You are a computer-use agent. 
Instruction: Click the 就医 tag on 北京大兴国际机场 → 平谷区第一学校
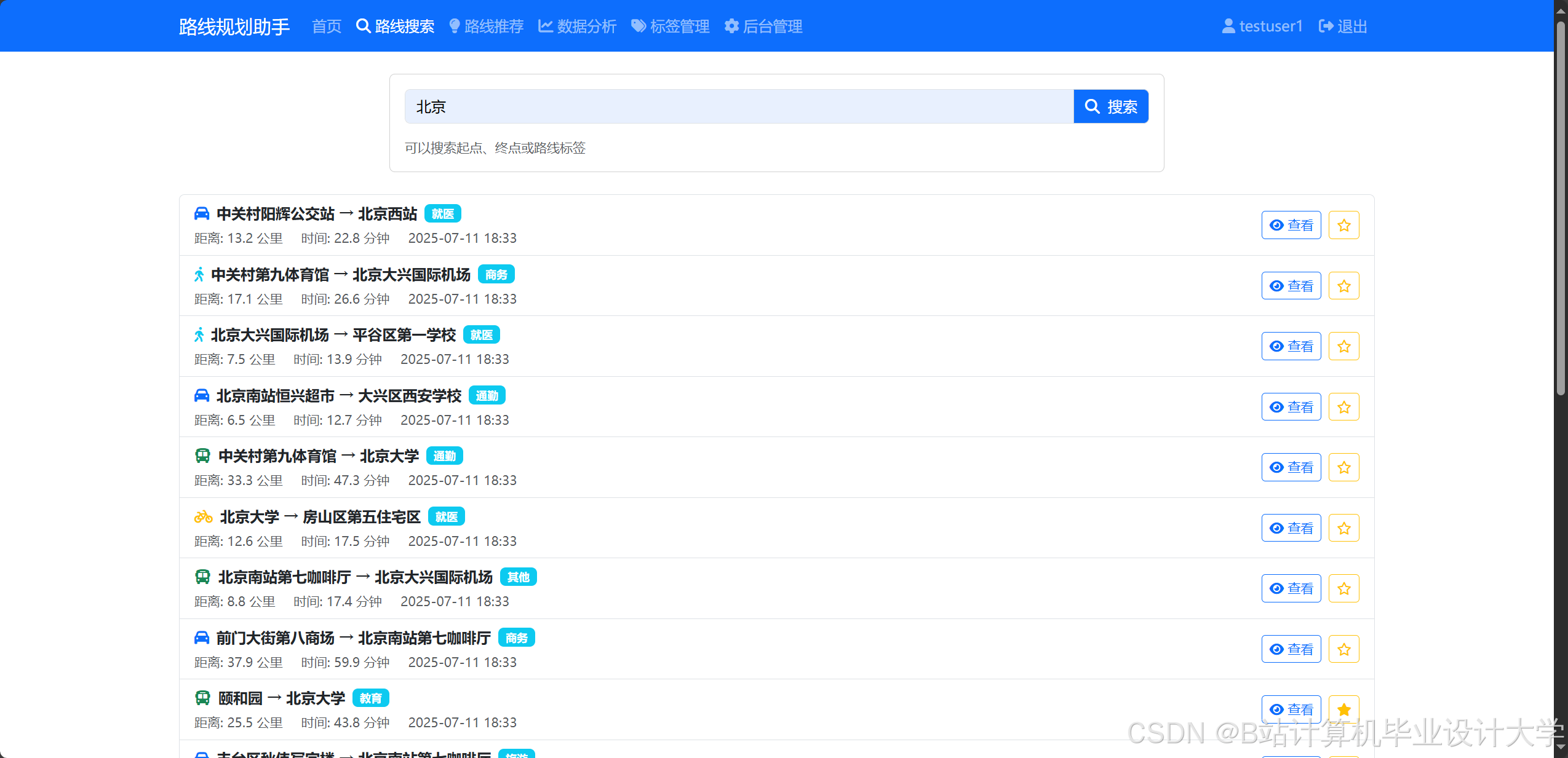tap(481, 335)
